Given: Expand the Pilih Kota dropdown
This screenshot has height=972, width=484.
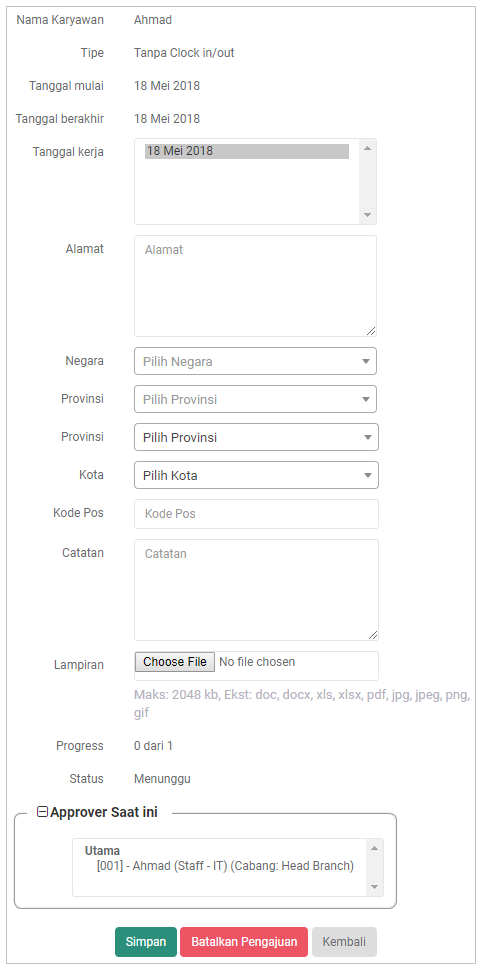Looking at the screenshot, I should pos(257,475).
